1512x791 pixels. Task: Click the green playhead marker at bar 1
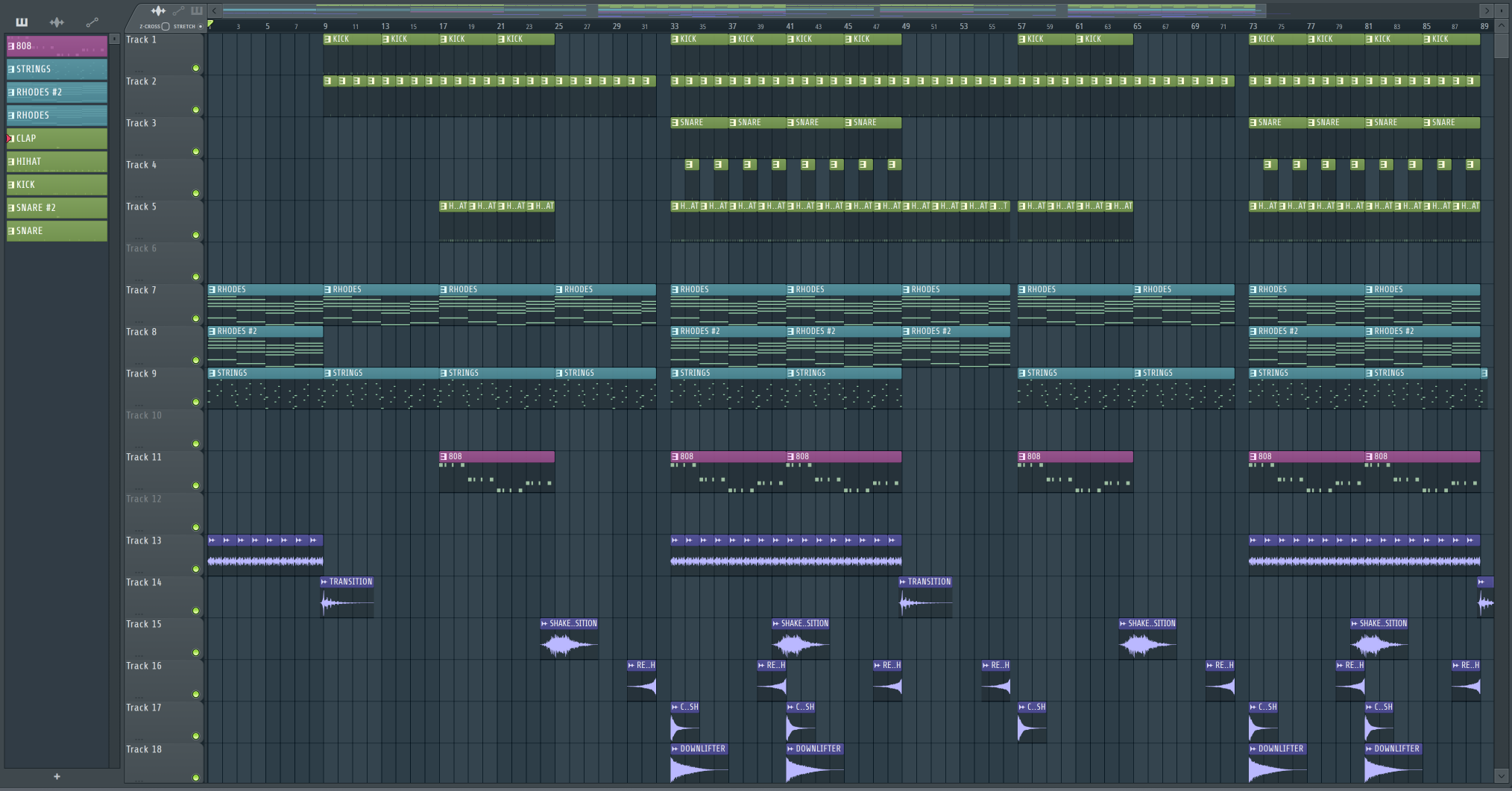(x=210, y=25)
